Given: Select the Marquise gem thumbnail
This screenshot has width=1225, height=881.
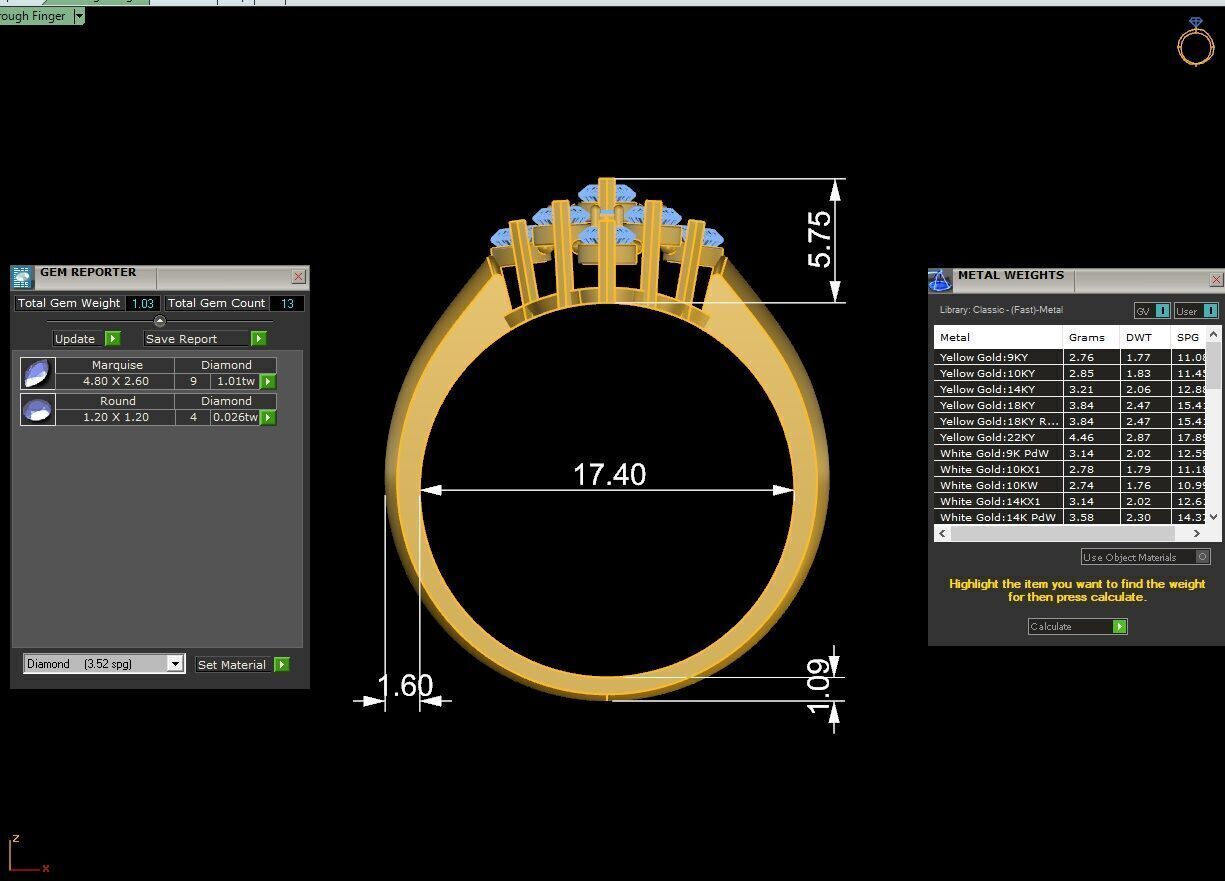Looking at the screenshot, I should click(38, 374).
